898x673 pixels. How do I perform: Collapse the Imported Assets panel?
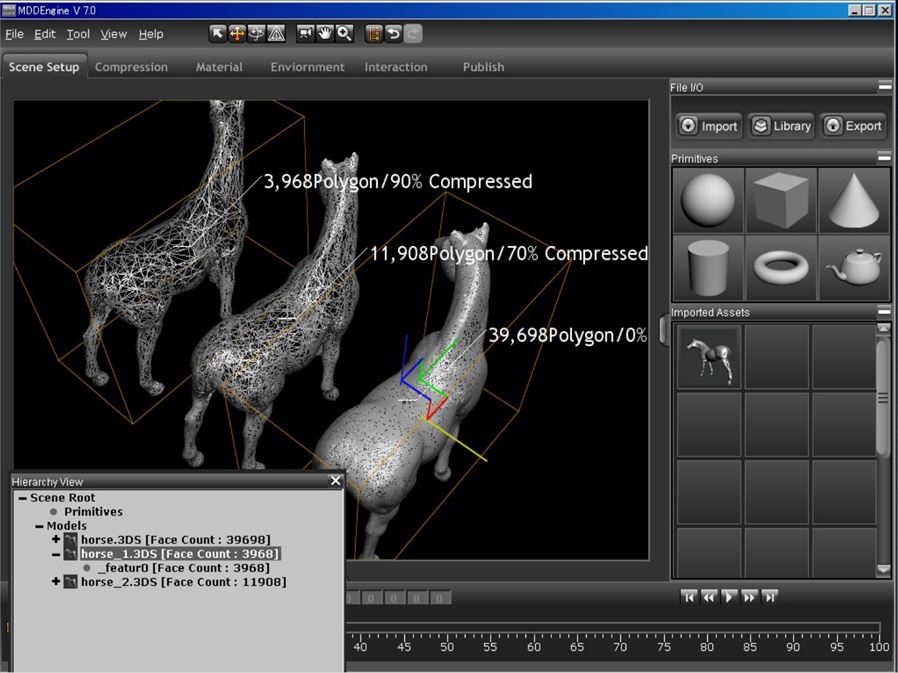[x=884, y=312]
